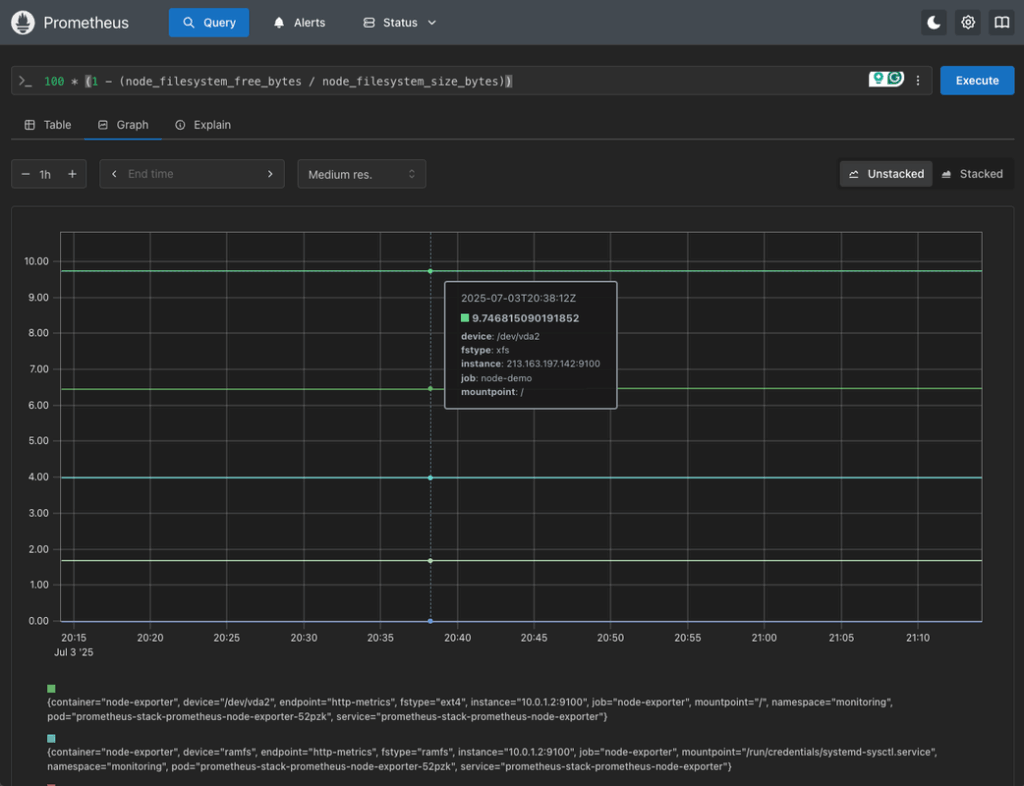Select the Graph tab
1024x786 pixels.
pos(123,125)
